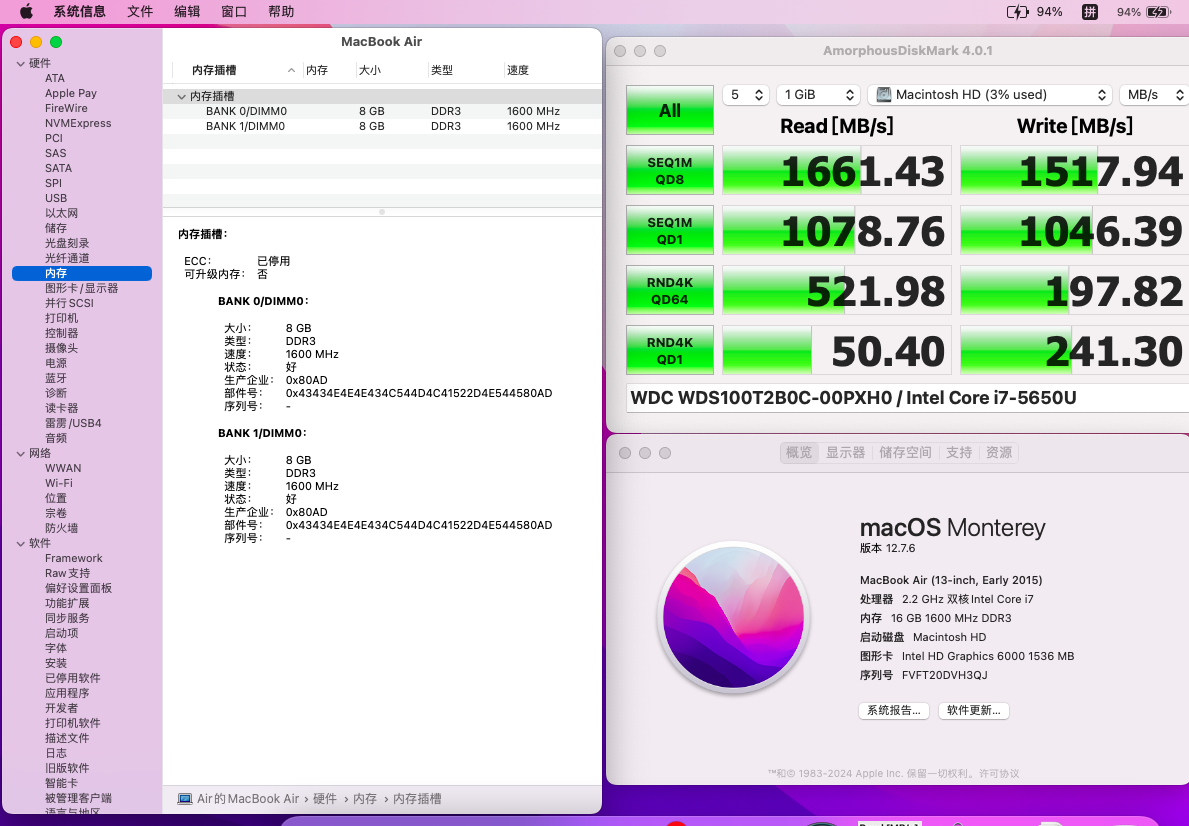Open the 1 GiB test size dropdown
This screenshot has width=1189, height=826.
click(x=818, y=94)
